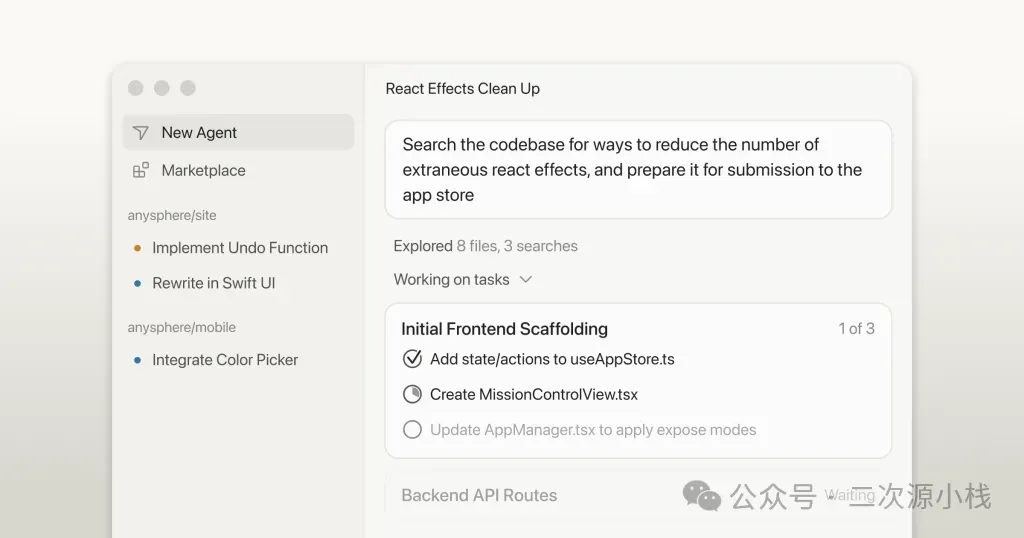This screenshot has height=538, width=1024.
Task: Click the red window close dot
Action: [x=136, y=88]
